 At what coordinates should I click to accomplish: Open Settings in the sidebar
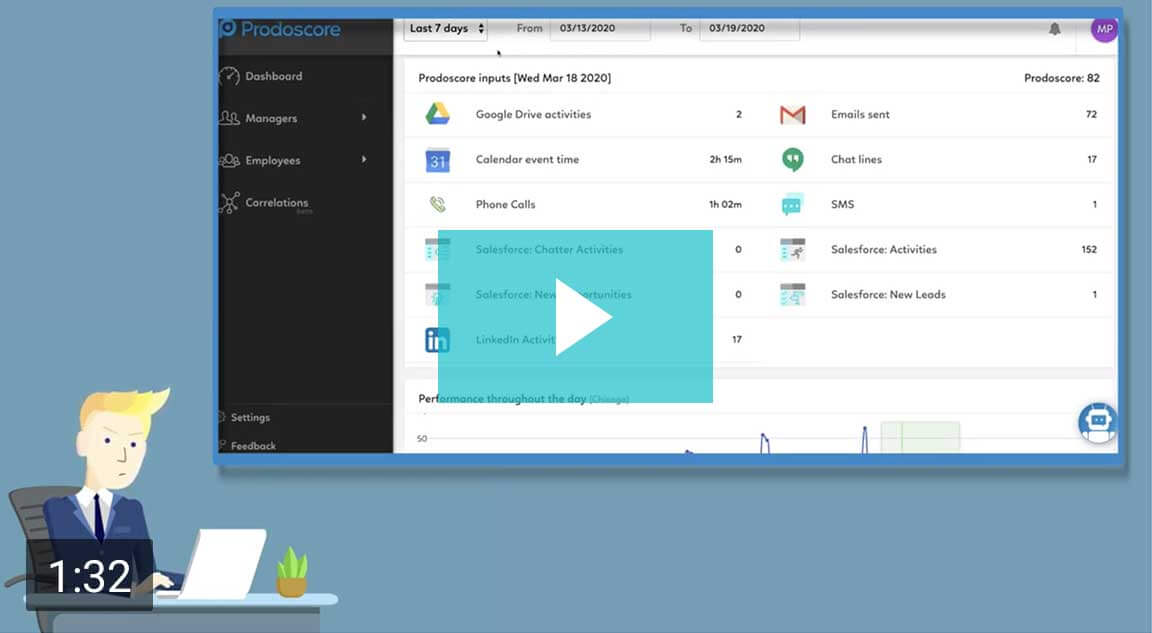pyautogui.click(x=250, y=417)
